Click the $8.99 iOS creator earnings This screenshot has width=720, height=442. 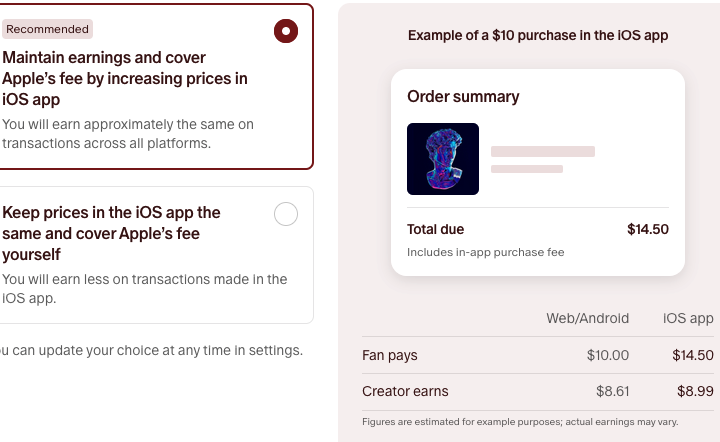coord(695,391)
